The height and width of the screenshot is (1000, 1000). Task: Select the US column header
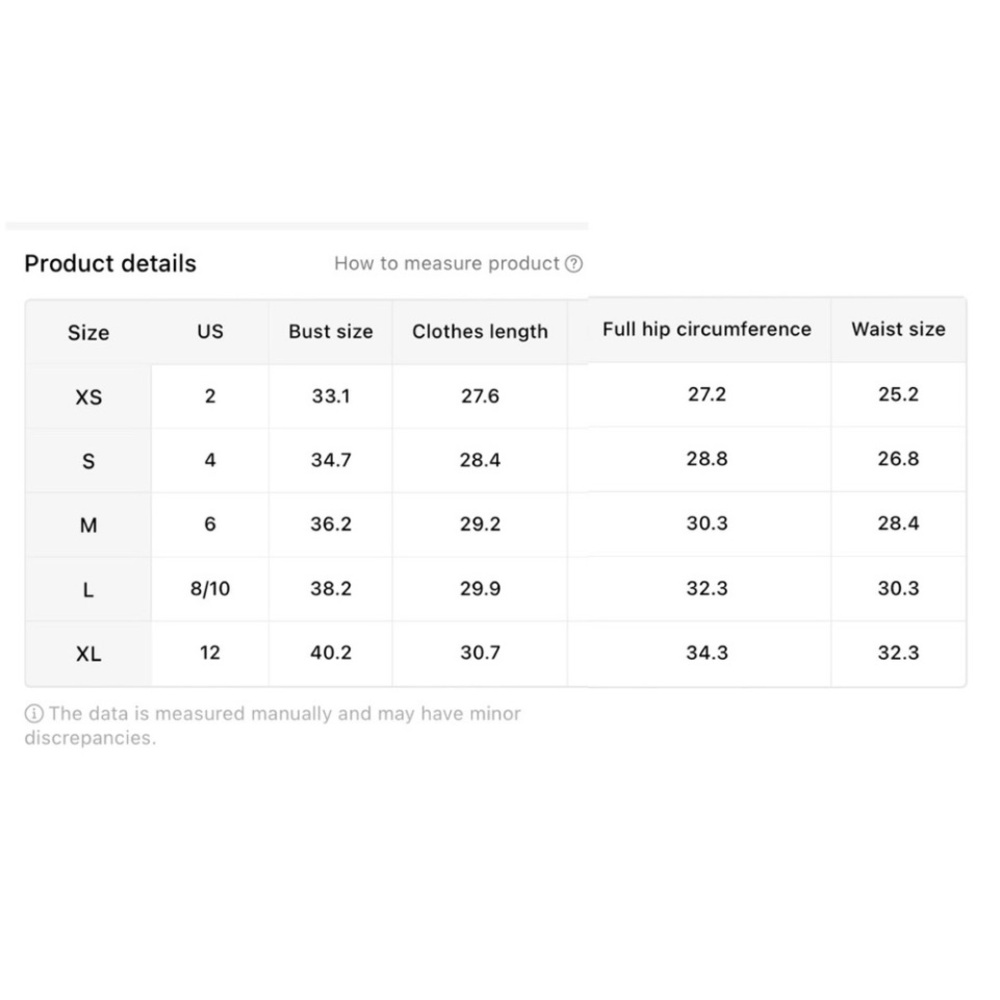pyautogui.click(x=210, y=331)
